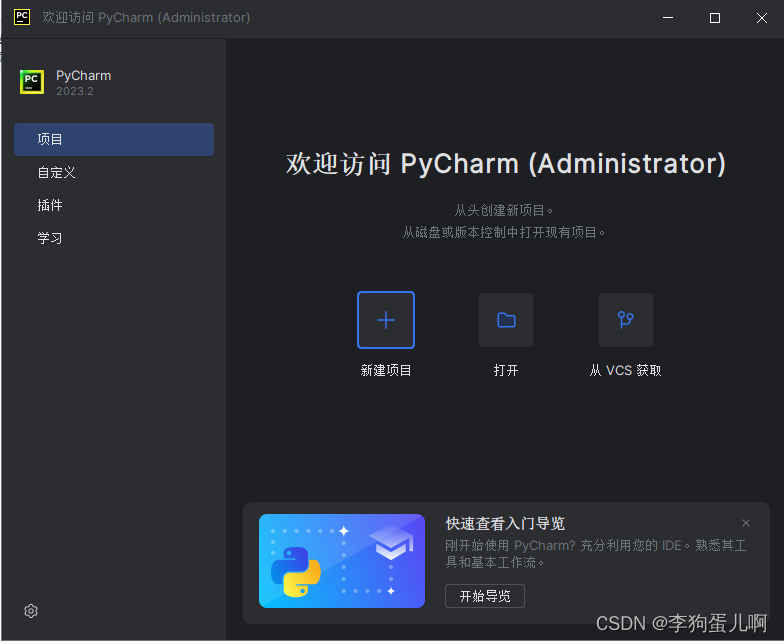Click the New Project plus icon
The width and height of the screenshot is (784, 644).
(x=386, y=320)
